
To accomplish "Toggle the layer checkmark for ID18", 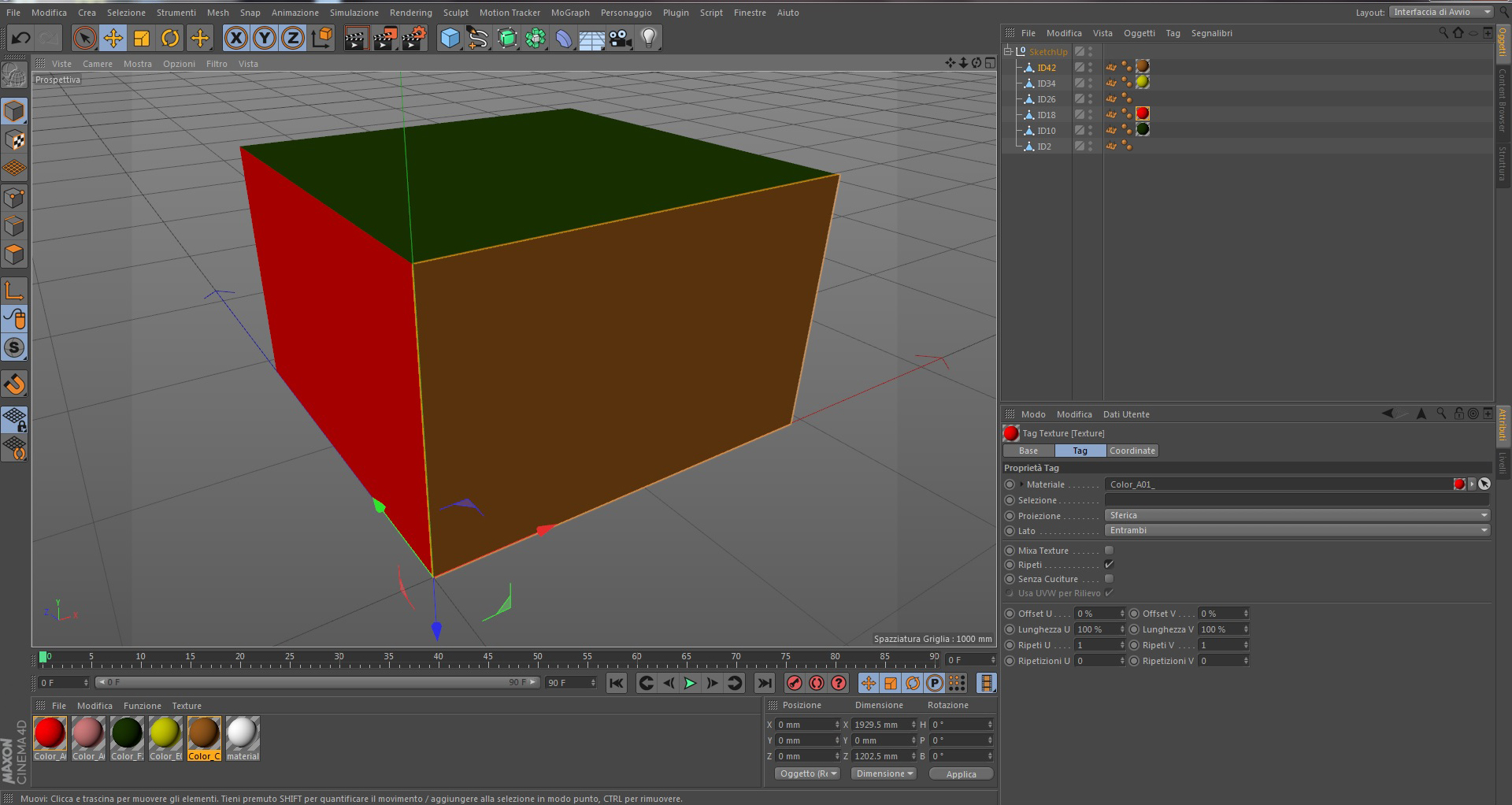I will click(1080, 114).
